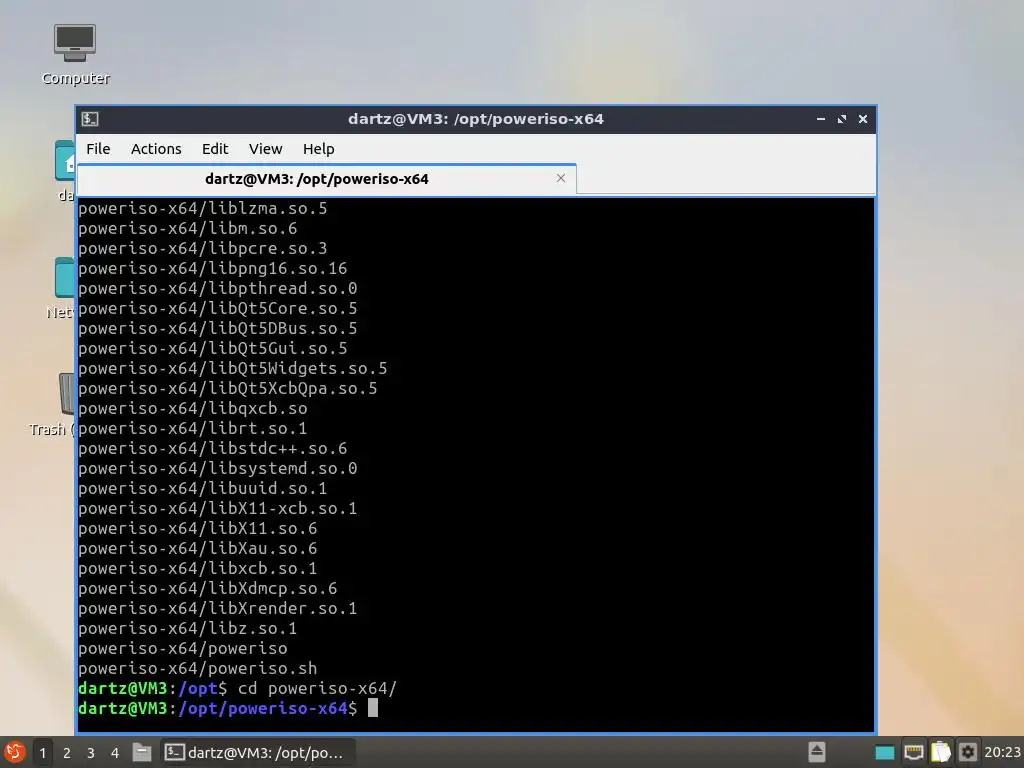Image resolution: width=1024 pixels, height=768 pixels.
Task: Select the dartz@VM3: /opt/poweriso-x64 tab
Action: (x=327, y=179)
